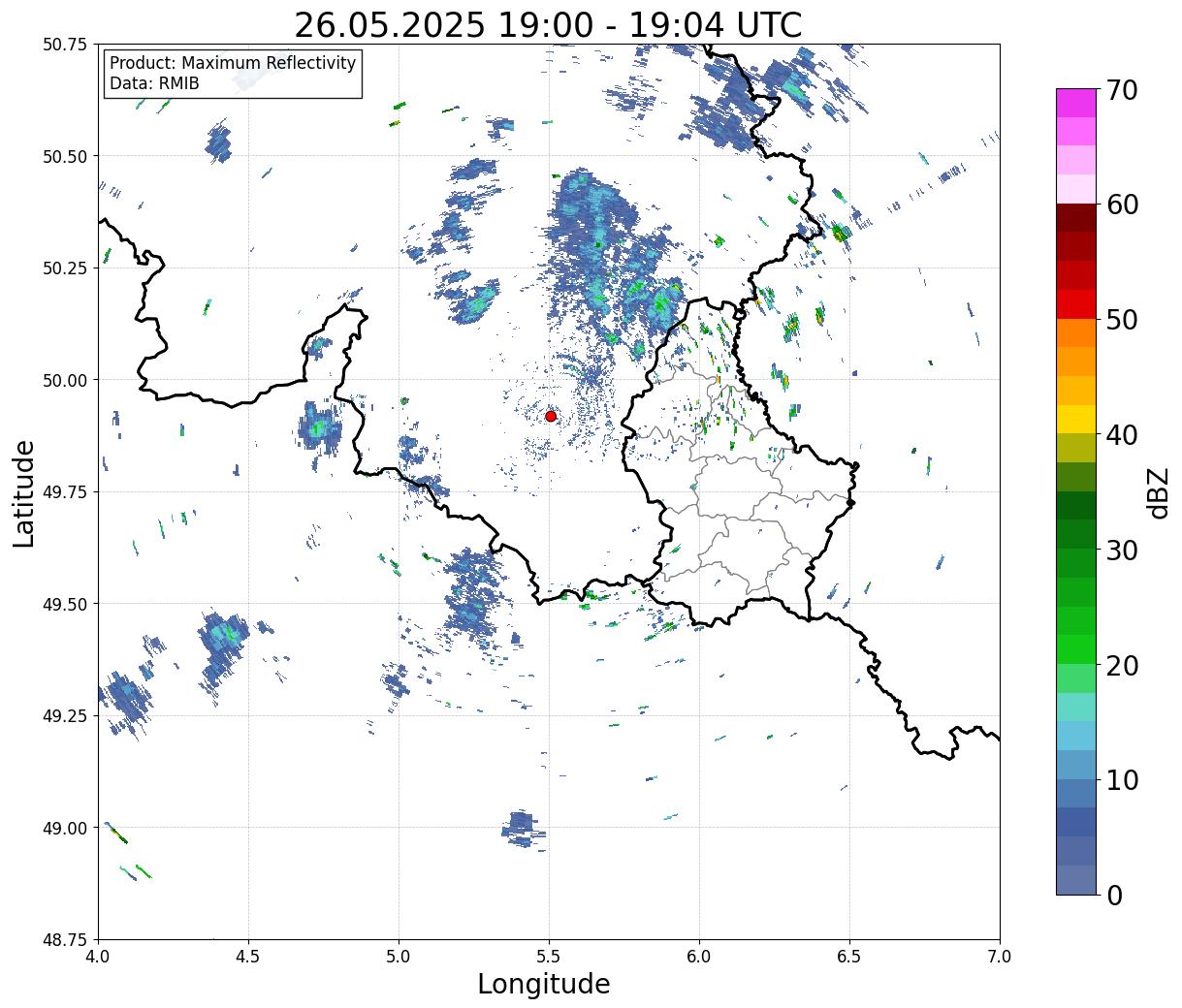The width and height of the screenshot is (1182, 1008).
Task: Click the 'dBZ' colorbar label
Action: click(x=1159, y=492)
